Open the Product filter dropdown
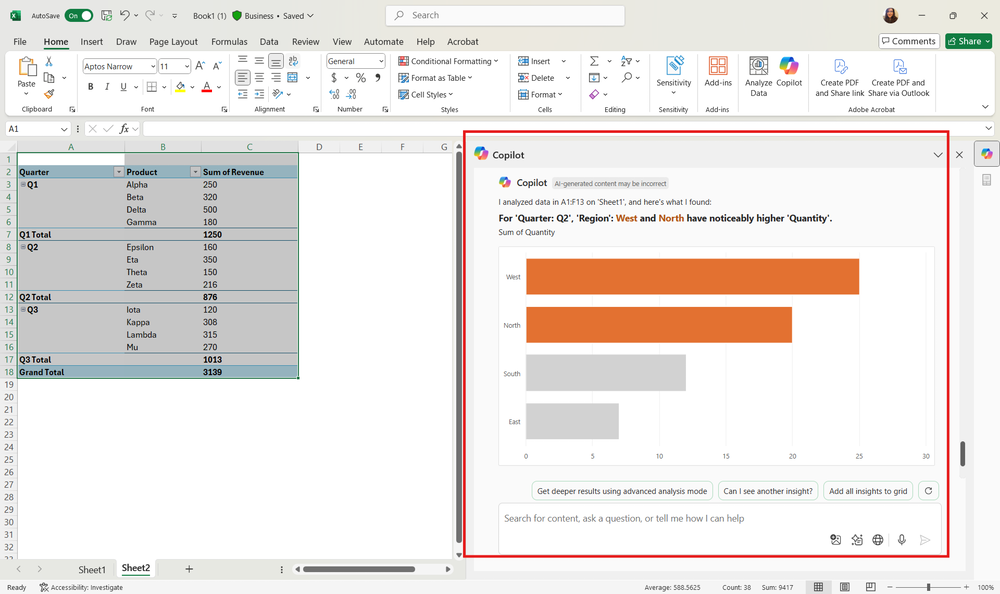The width and height of the screenshot is (1000, 594). (195, 172)
